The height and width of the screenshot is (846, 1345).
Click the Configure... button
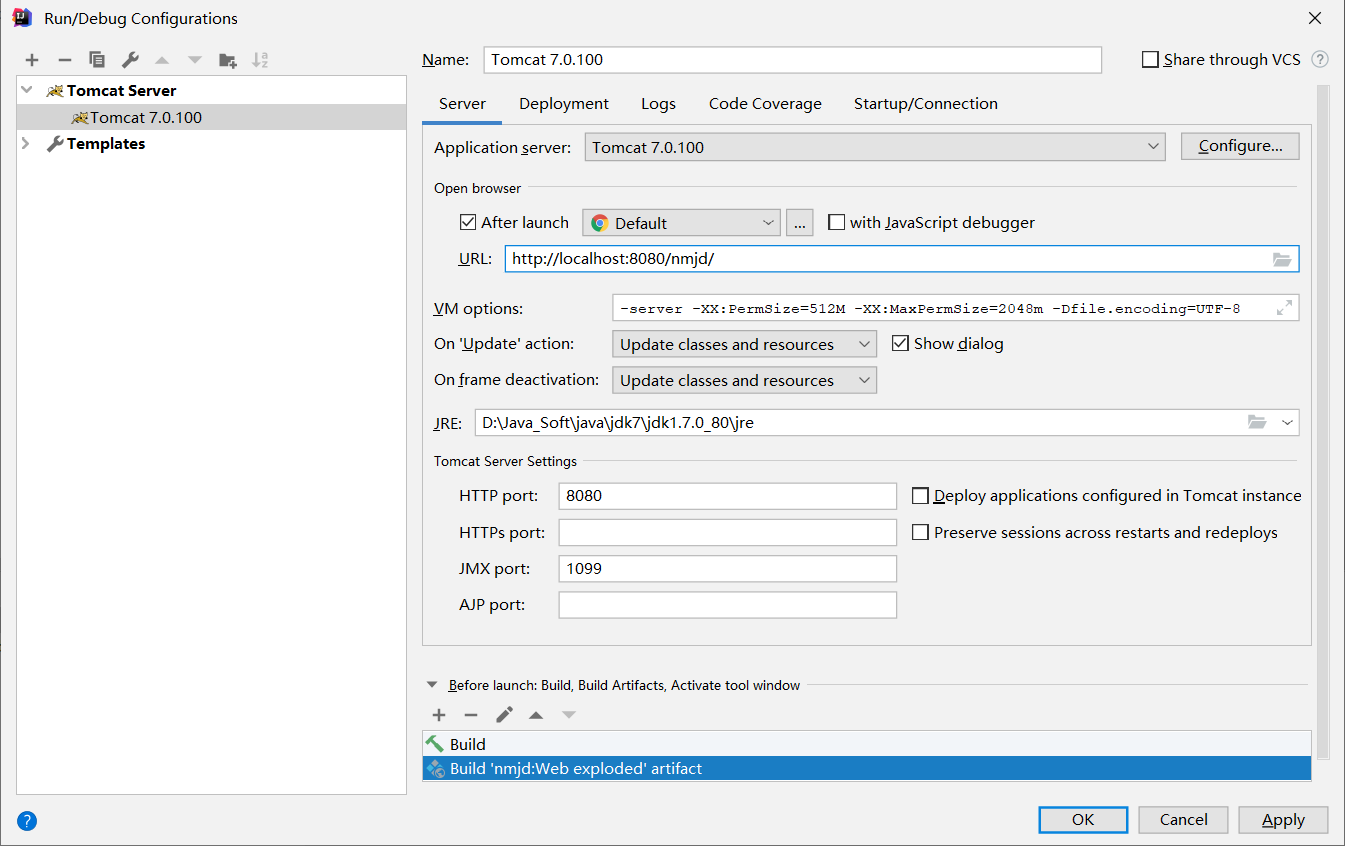[1240, 146]
